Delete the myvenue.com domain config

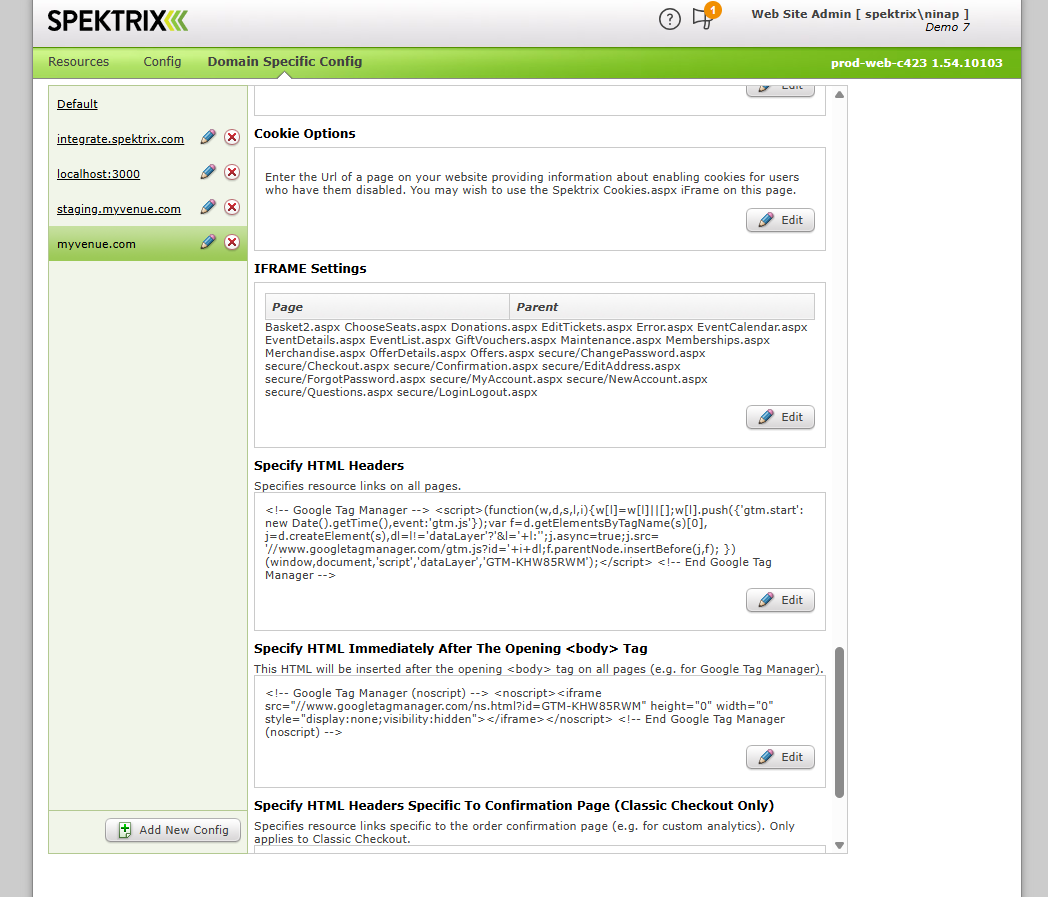pyautogui.click(x=232, y=242)
